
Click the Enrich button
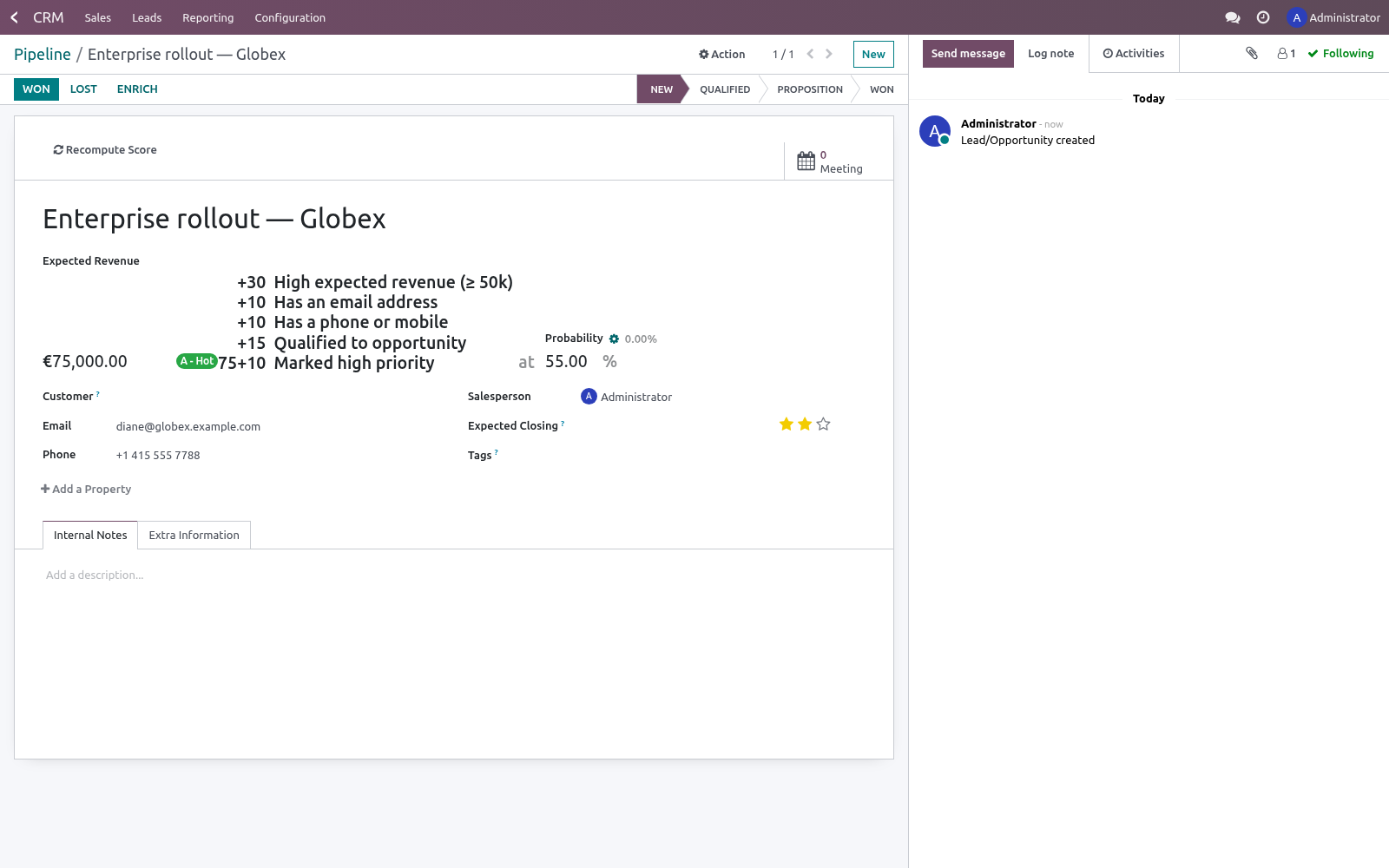pos(137,89)
